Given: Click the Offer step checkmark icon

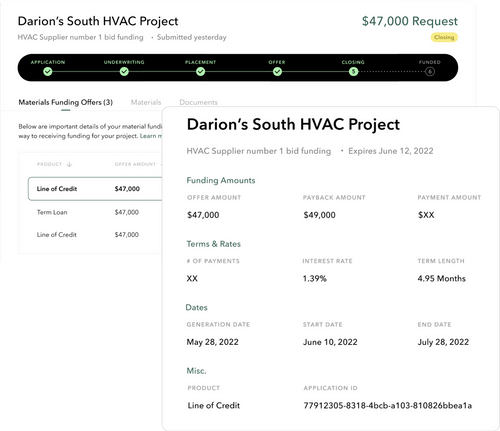Looking at the screenshot, I should [277, 72].
